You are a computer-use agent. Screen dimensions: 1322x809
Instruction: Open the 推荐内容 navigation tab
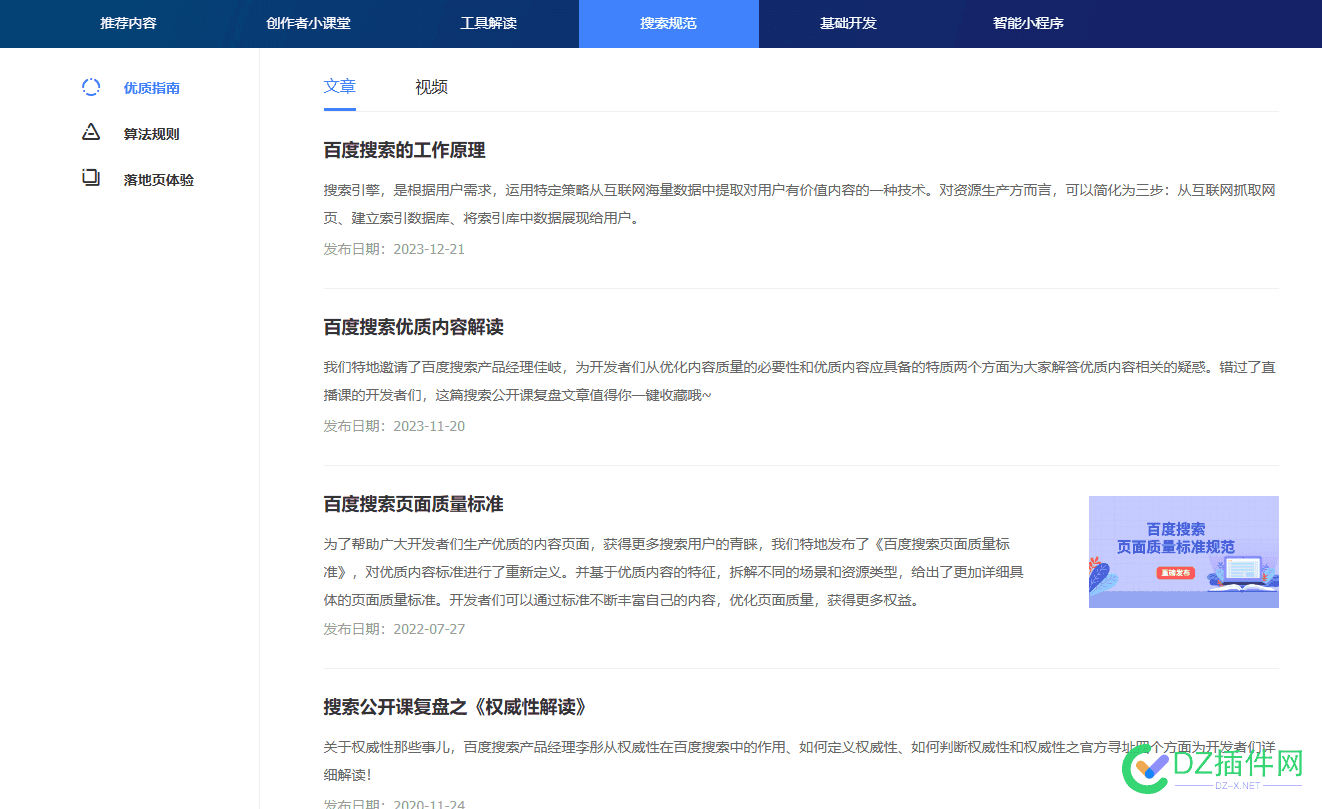[128, 23]
